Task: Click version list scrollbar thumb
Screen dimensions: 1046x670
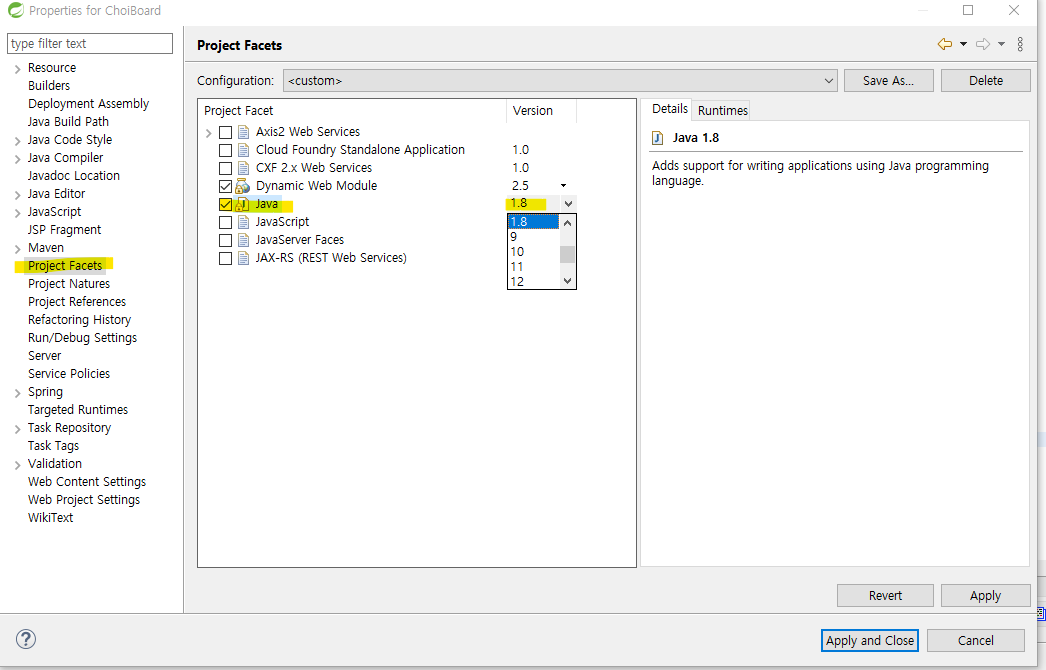Action: (x=568, y=254)
